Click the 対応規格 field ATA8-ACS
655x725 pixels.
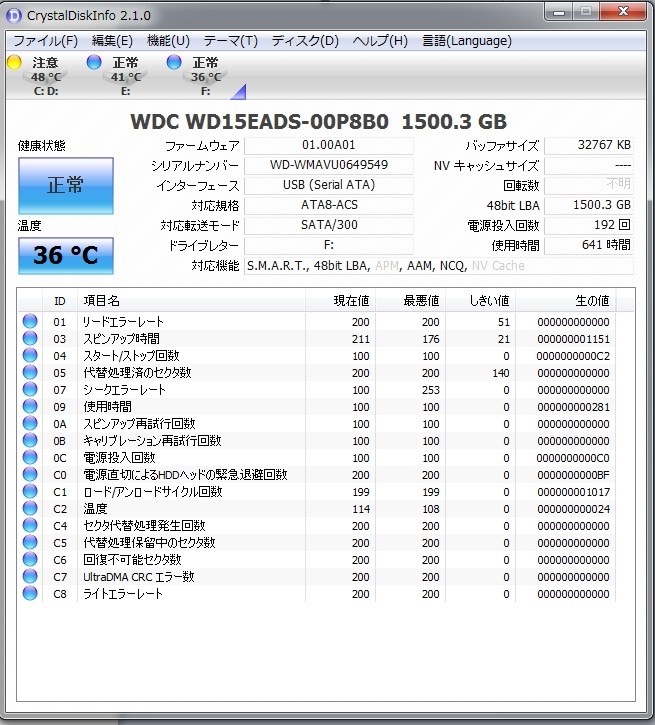[x=329, y=205]
